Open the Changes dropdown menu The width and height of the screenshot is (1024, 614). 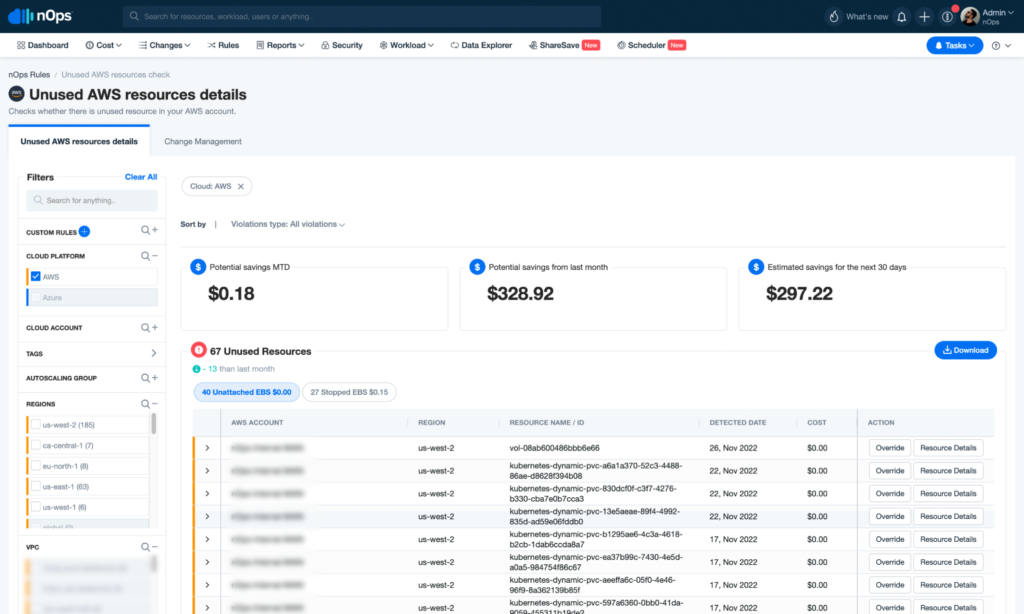tap(165, 46)
